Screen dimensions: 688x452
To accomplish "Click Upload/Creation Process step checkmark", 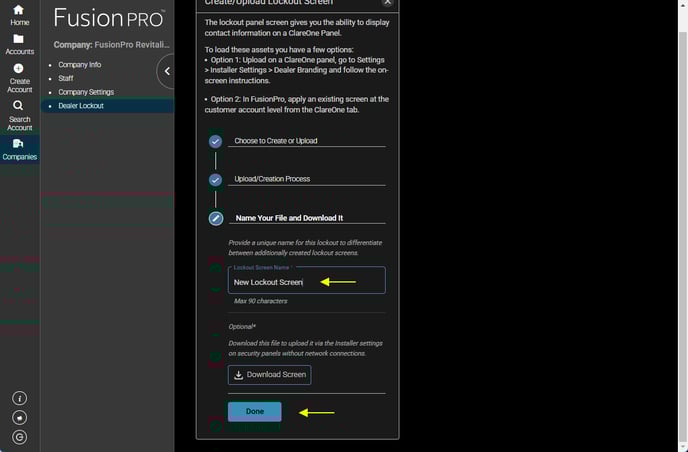I will pos(215,180).
